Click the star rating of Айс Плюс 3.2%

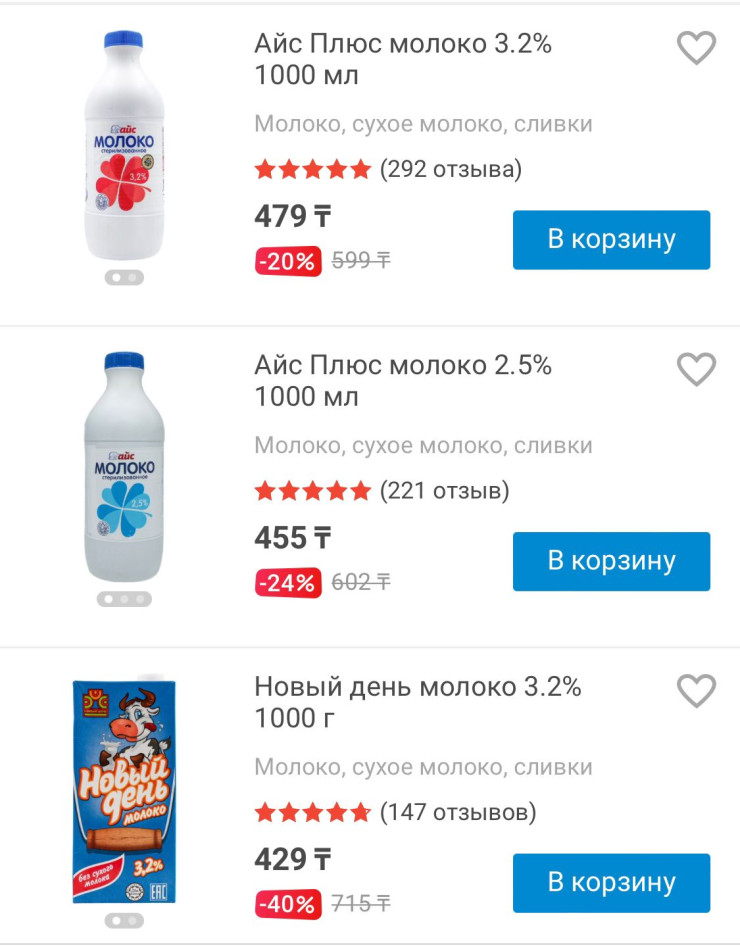click(x=312, y=169)
